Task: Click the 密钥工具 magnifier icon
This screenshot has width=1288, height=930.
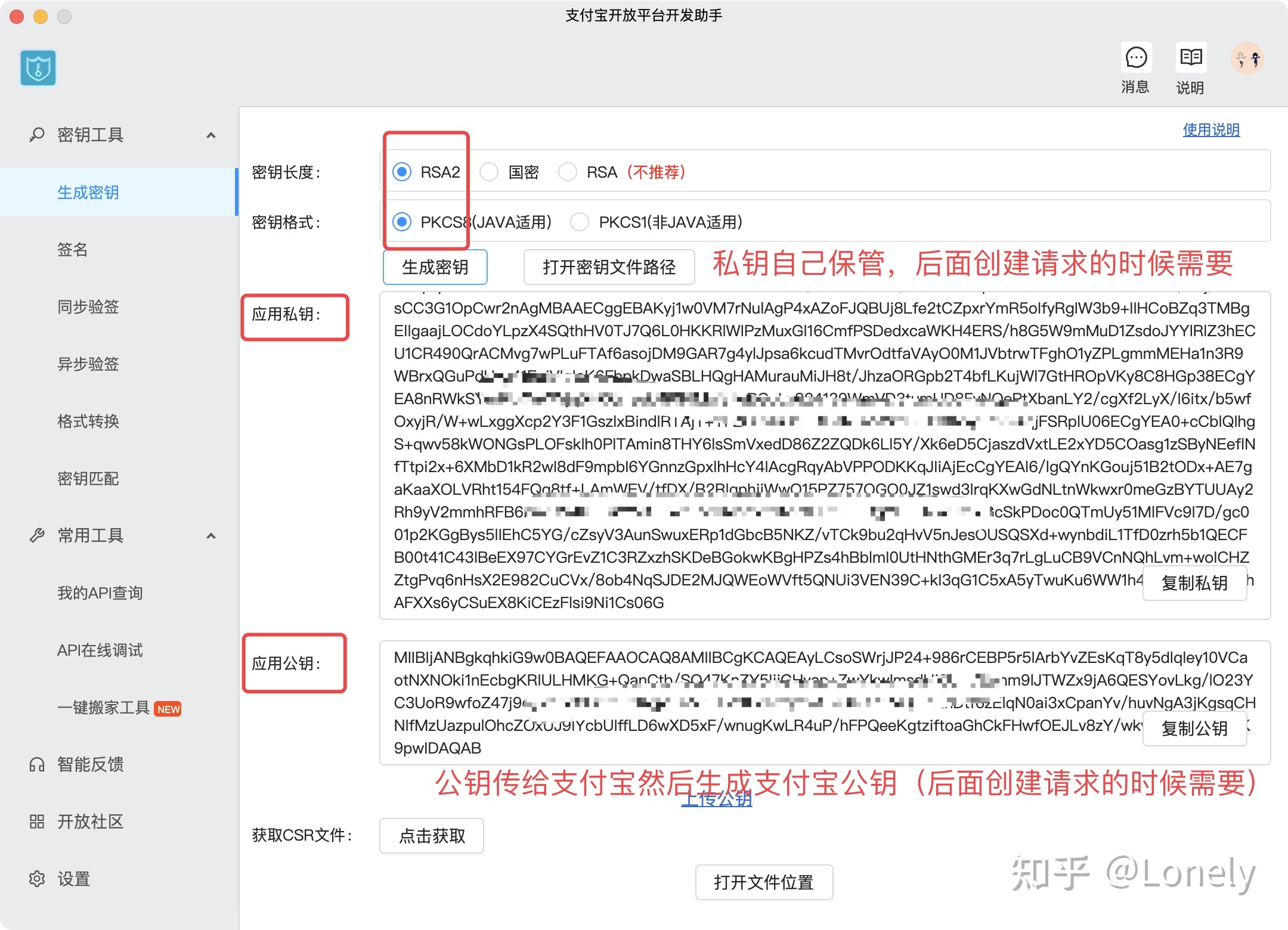Action: pyautogui.click(x=37, y=135)
